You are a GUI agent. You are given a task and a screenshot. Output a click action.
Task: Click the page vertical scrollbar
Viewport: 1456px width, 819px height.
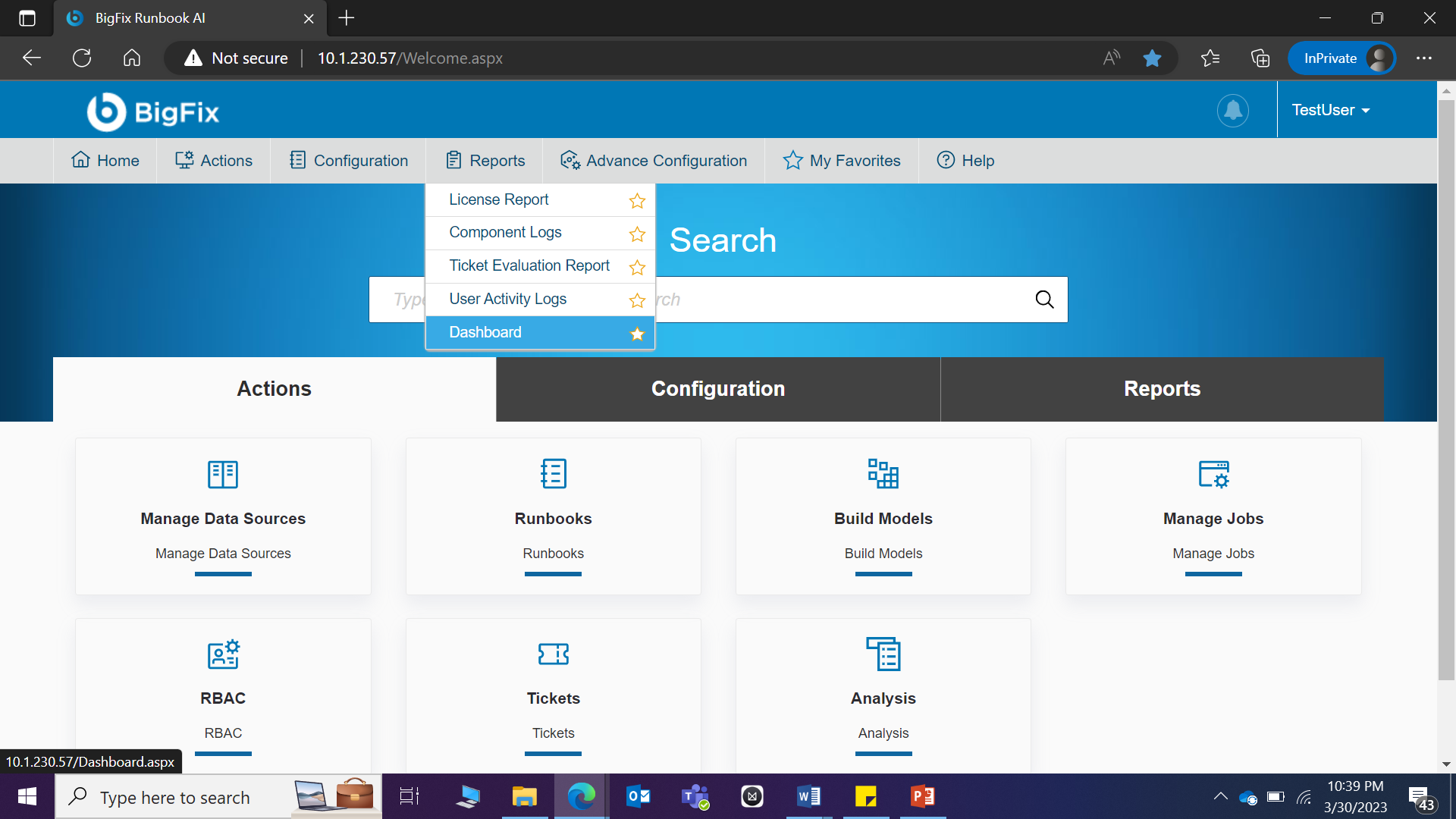(x=1445, y=379)
